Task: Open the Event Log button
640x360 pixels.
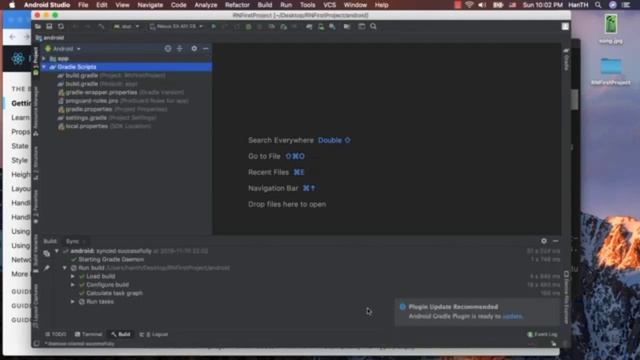Action: [x=542, y=334]
